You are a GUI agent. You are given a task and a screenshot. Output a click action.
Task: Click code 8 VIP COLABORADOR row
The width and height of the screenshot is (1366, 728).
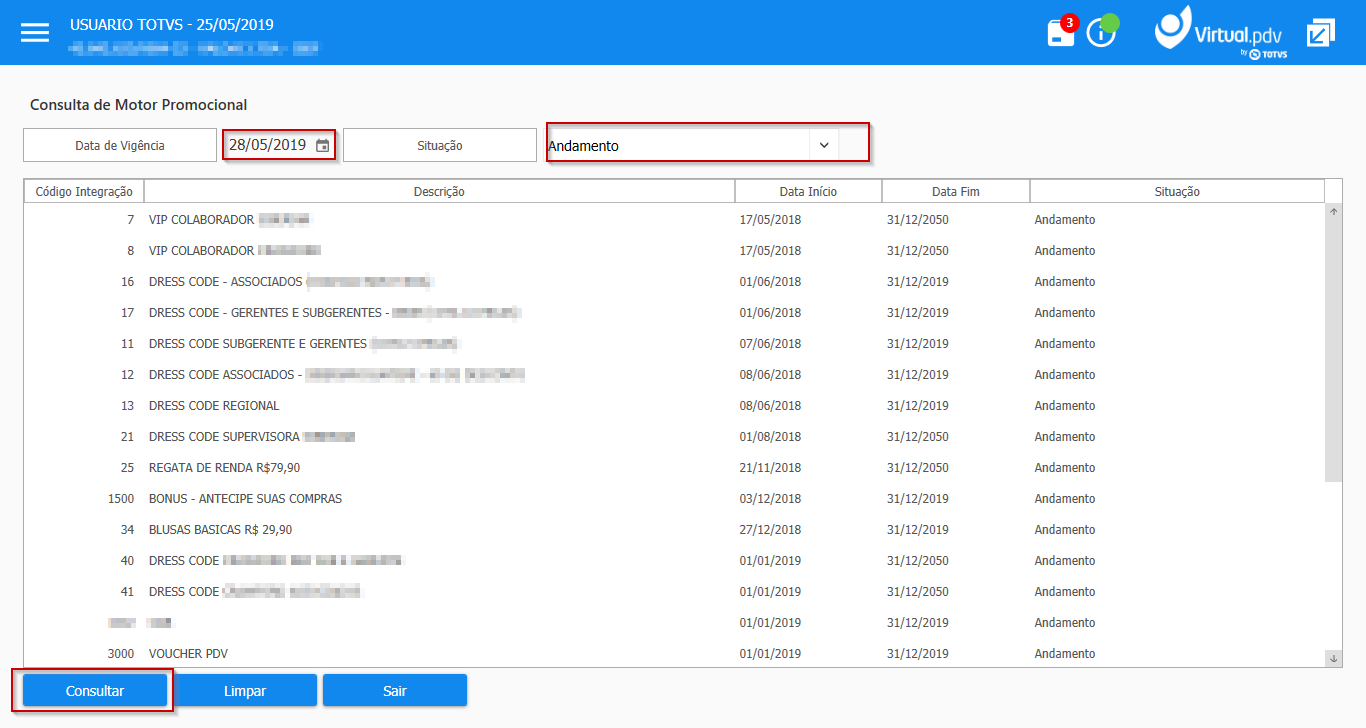[x=675, y=251]
